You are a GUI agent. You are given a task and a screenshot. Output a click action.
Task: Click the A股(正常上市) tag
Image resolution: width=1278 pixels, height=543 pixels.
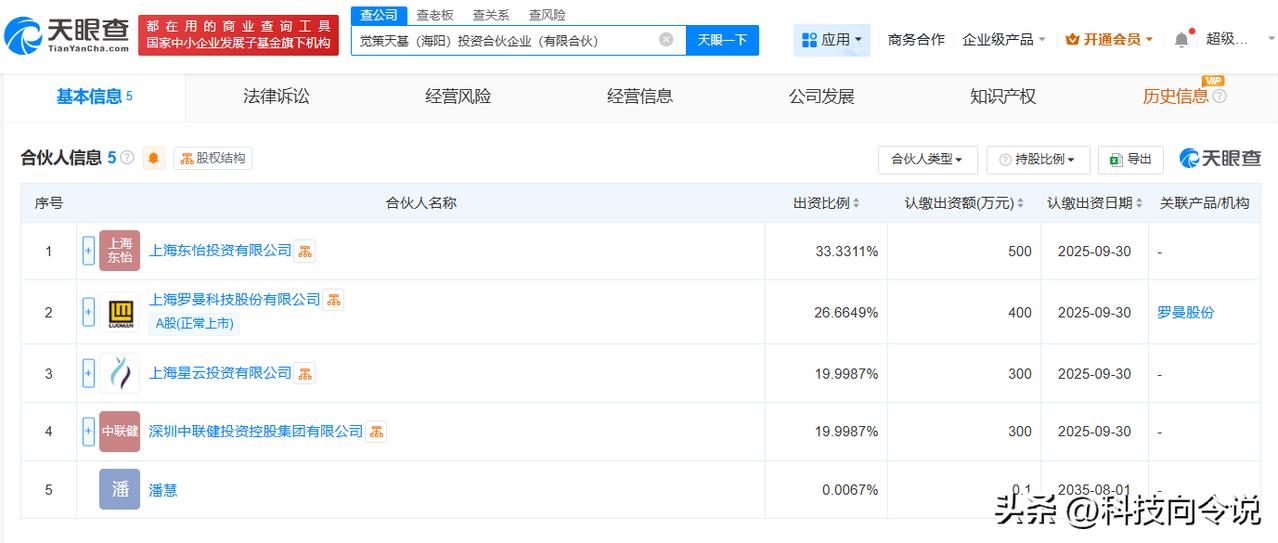point(195,324)
